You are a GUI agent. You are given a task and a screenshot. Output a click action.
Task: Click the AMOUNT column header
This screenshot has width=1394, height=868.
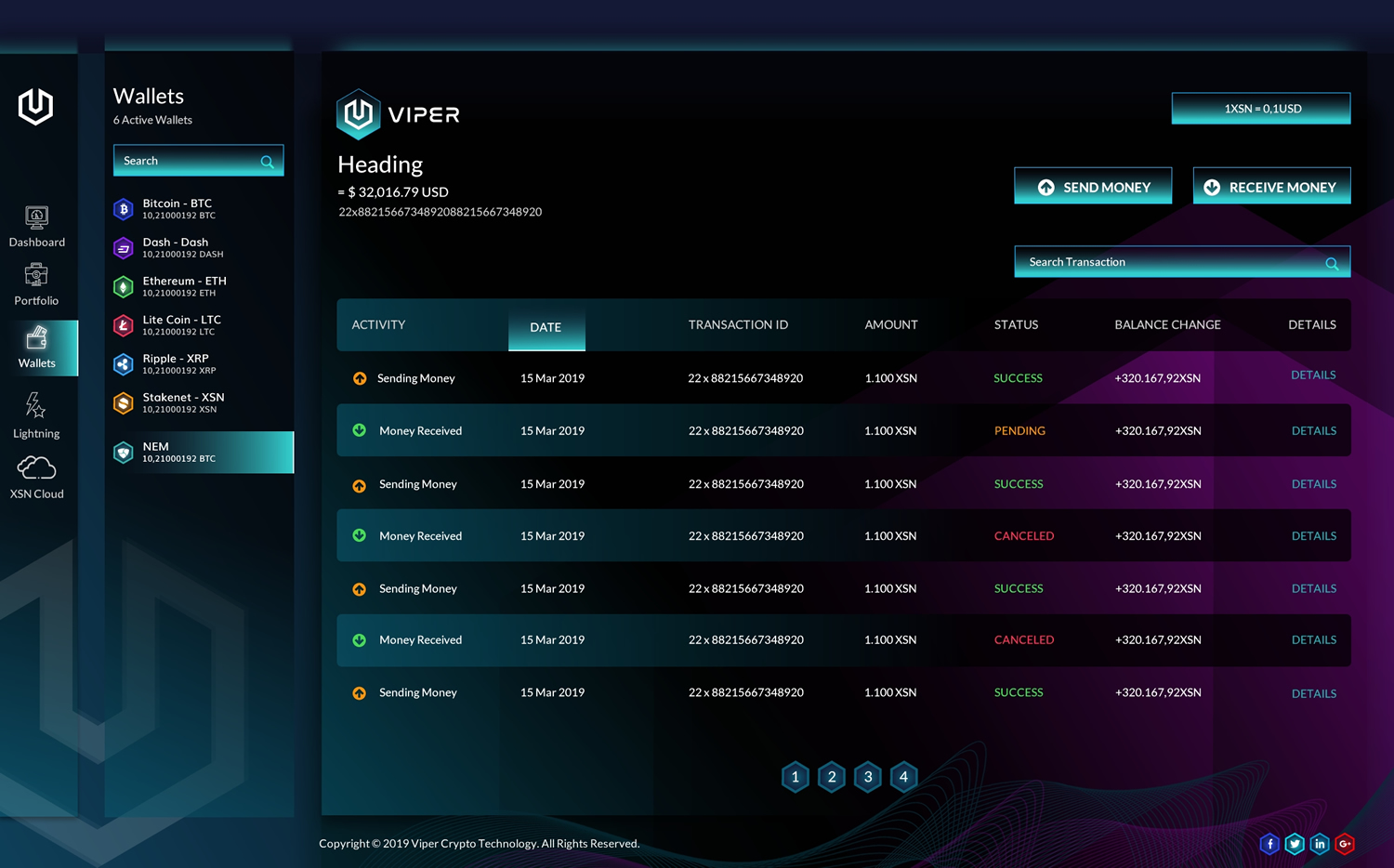tap(891, 324)
